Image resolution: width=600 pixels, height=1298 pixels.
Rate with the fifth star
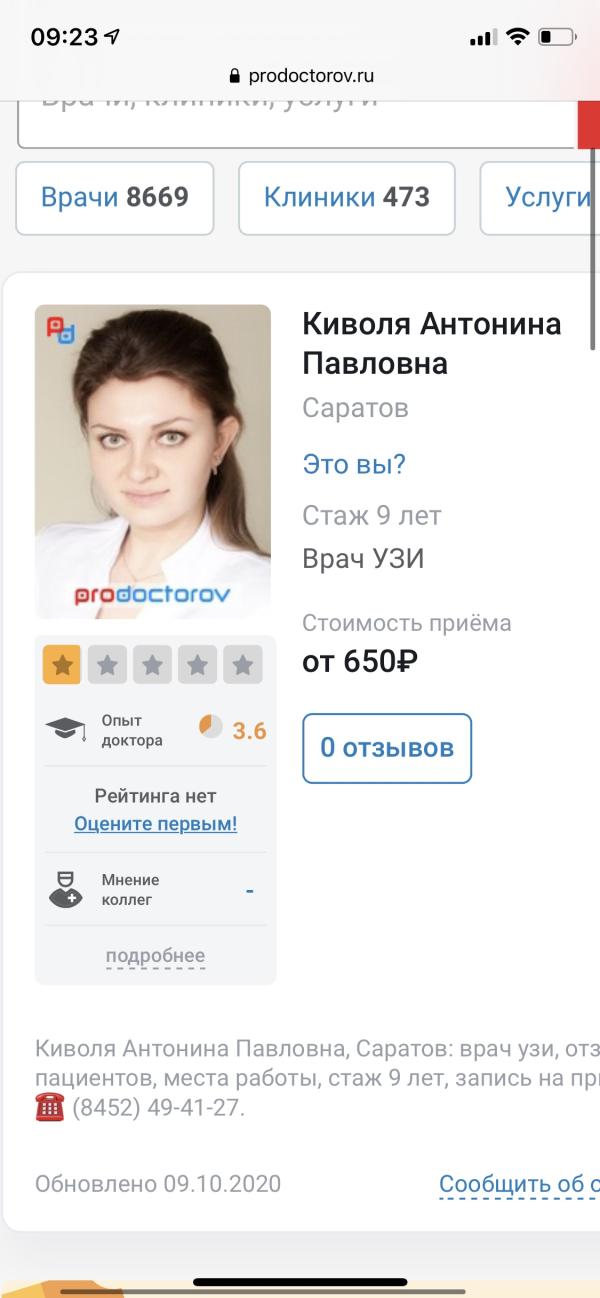(x=242, y=665)
